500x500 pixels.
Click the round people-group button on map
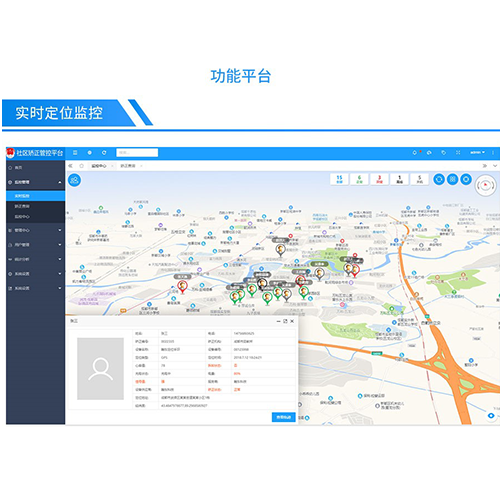[75, 180]
